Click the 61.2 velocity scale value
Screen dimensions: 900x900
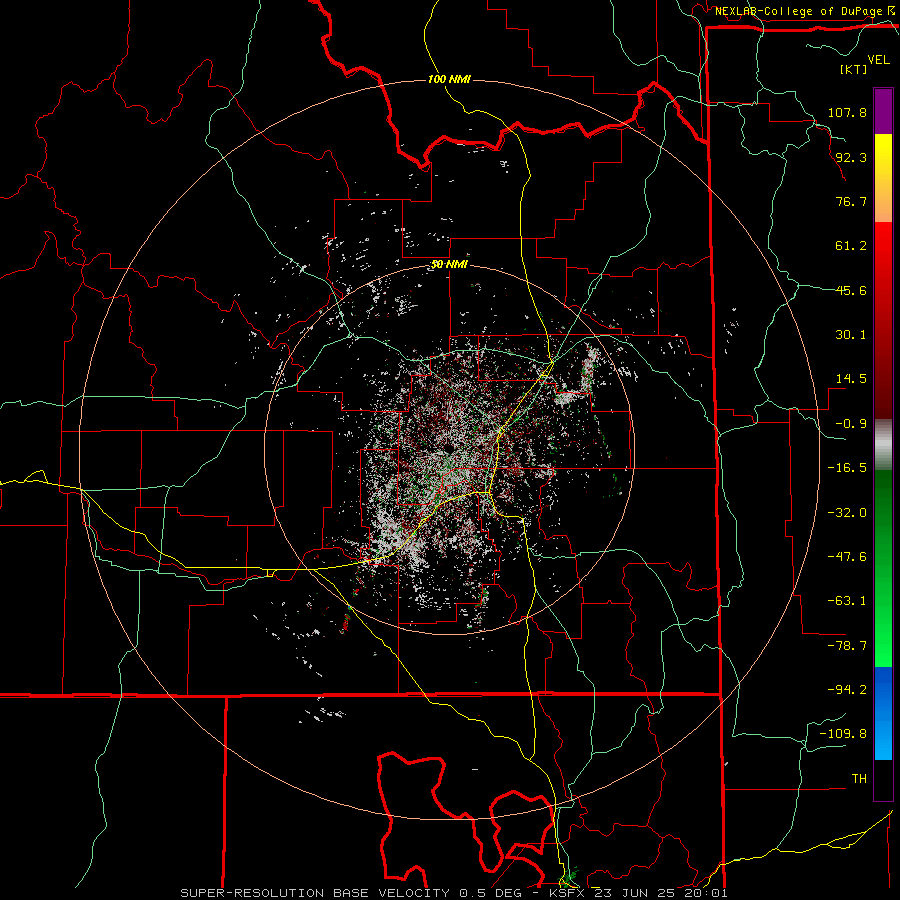[851, 246]
